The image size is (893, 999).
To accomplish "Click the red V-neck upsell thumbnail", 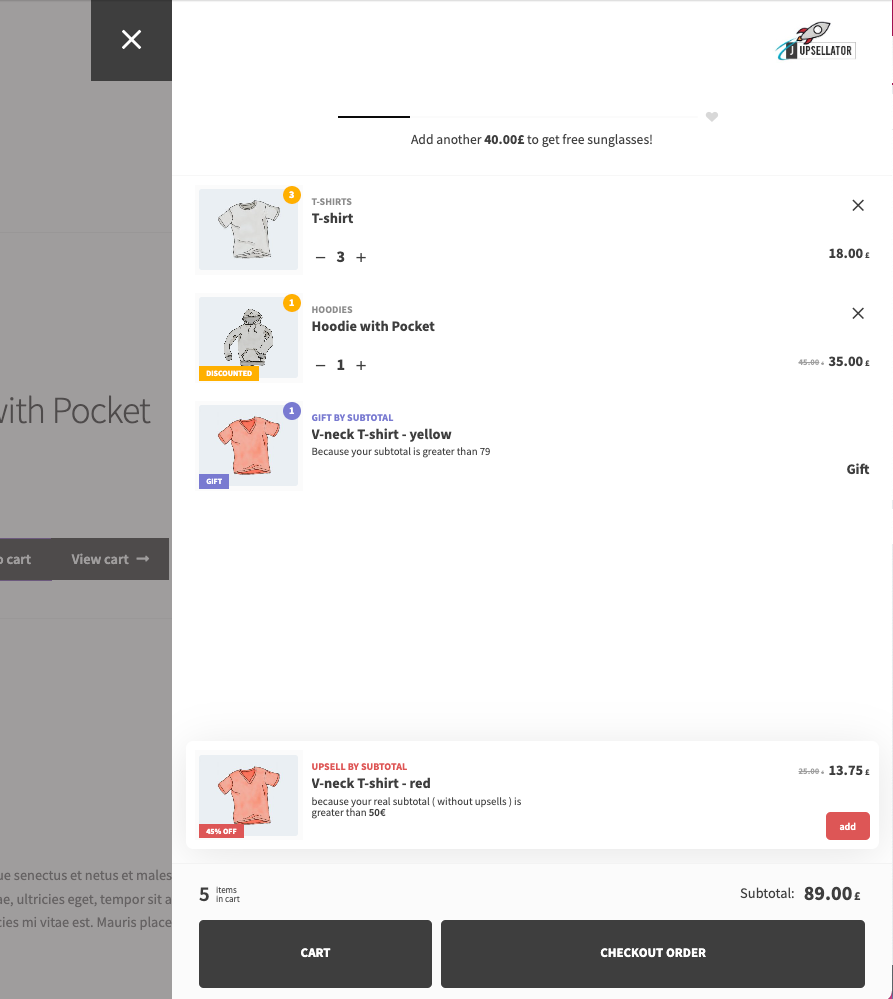I will [248, 796].
